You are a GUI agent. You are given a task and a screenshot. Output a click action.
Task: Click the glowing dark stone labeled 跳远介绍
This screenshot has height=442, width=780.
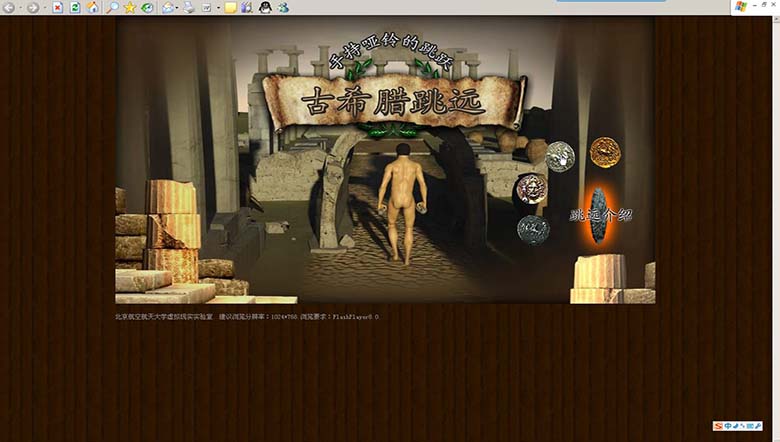tap(596, 215)
